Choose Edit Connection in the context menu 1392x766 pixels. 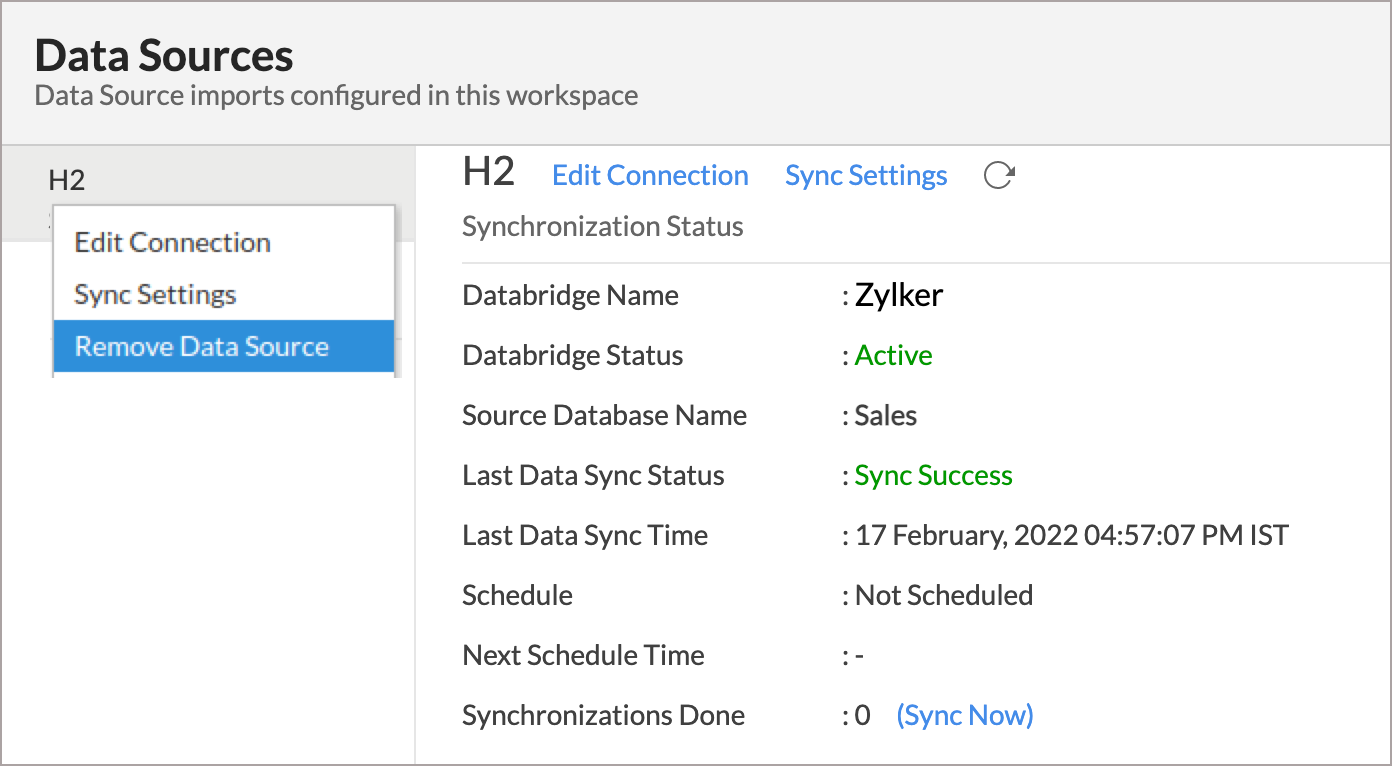click(x=171, y=242)
